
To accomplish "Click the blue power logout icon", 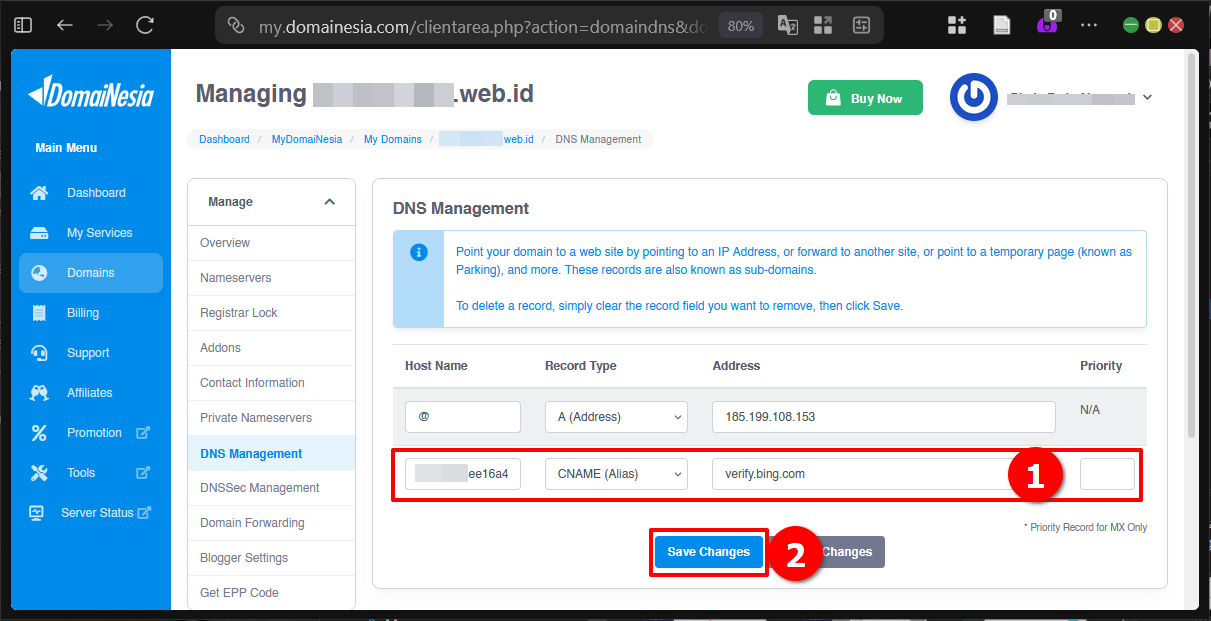I will (973, 97).
